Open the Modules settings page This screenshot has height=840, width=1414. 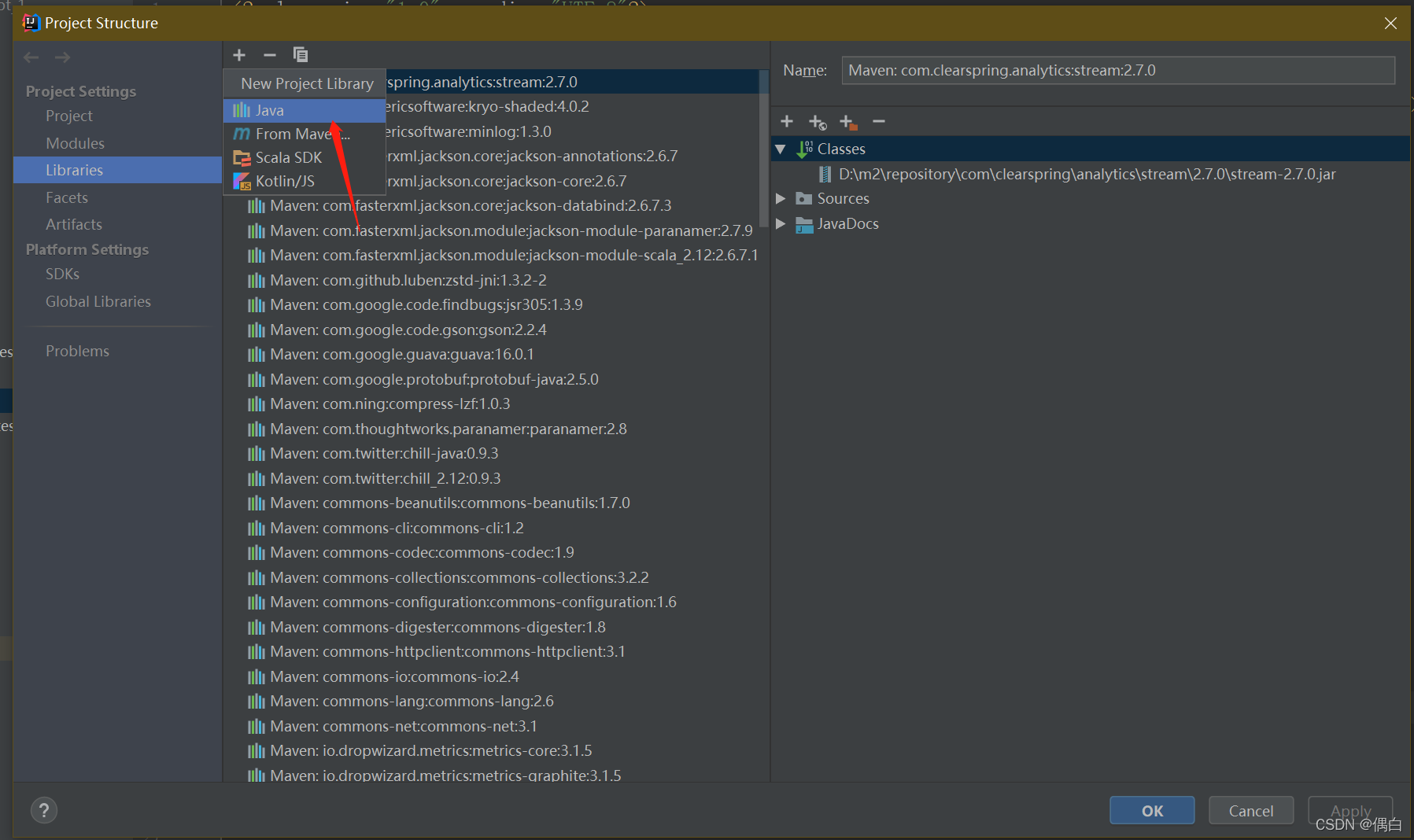click(x=75, y=143)
